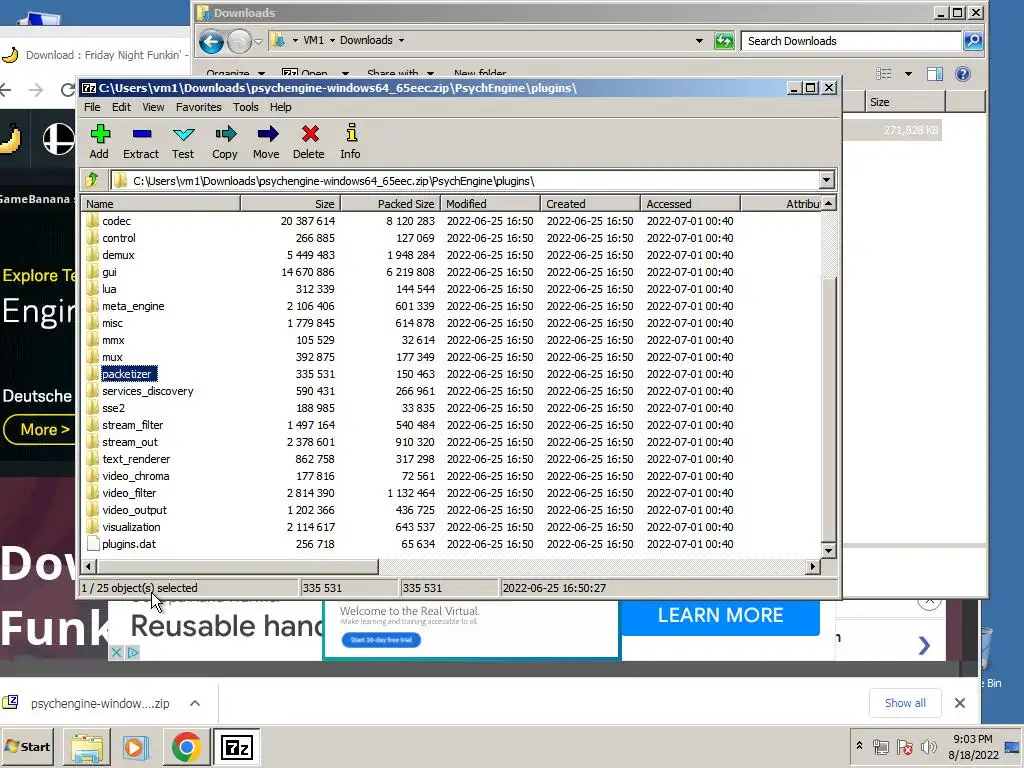Click the network icon in system tray
The width and height of the screenshot is (1024, 768).
pyautogui.click(x=881, y=746)
